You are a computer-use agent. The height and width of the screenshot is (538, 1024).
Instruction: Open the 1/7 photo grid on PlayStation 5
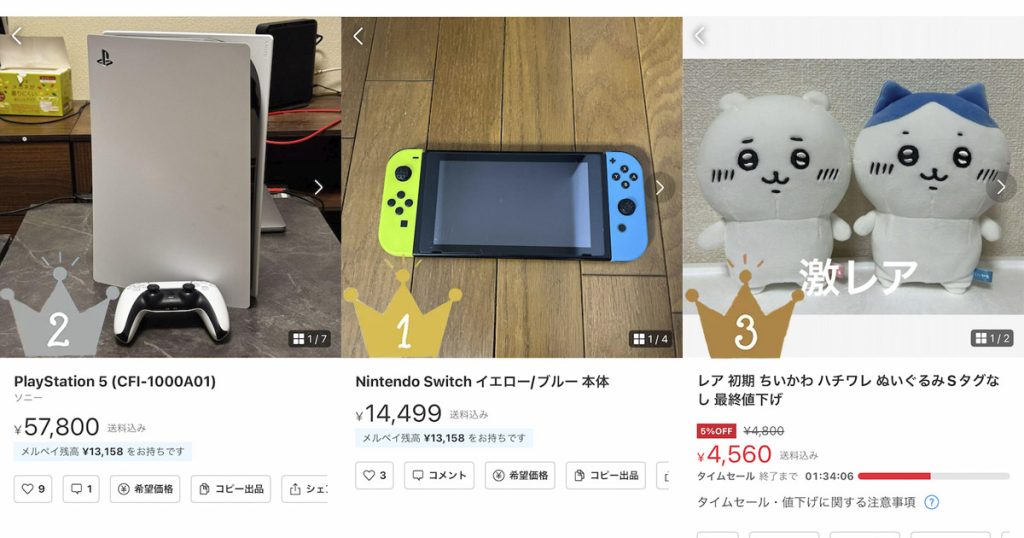310,338
